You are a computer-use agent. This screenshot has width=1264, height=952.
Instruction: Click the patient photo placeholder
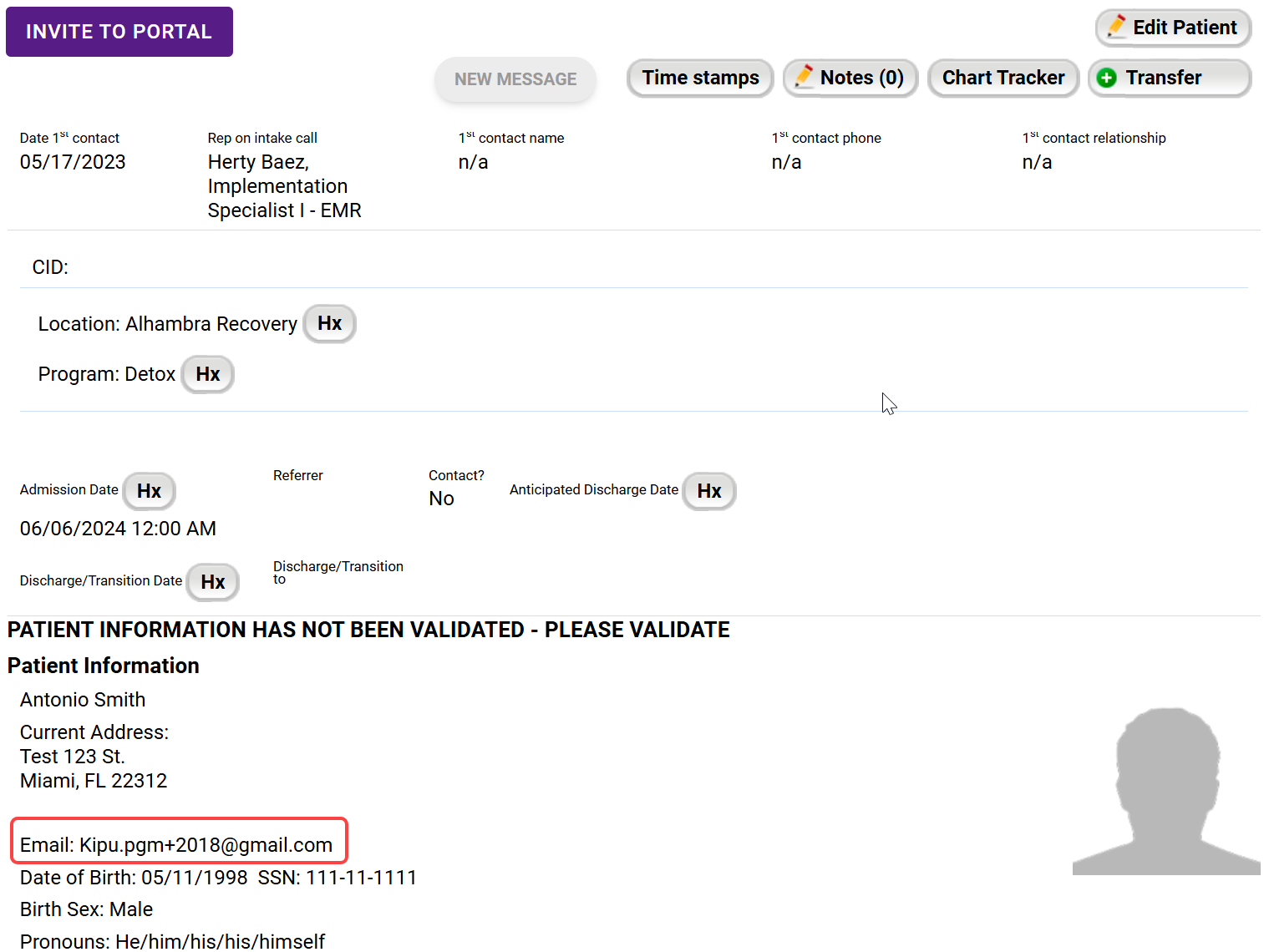point(1165,790)
